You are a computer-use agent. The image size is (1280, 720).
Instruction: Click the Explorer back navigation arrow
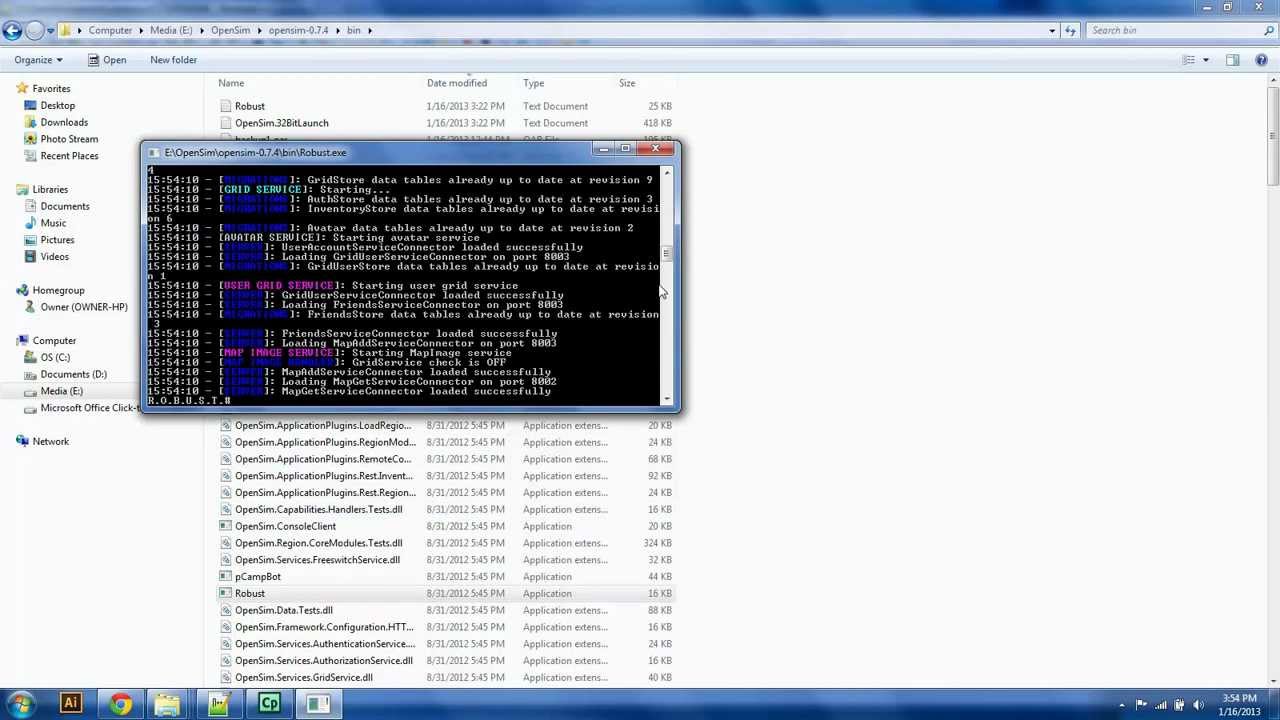click(12, 31)
